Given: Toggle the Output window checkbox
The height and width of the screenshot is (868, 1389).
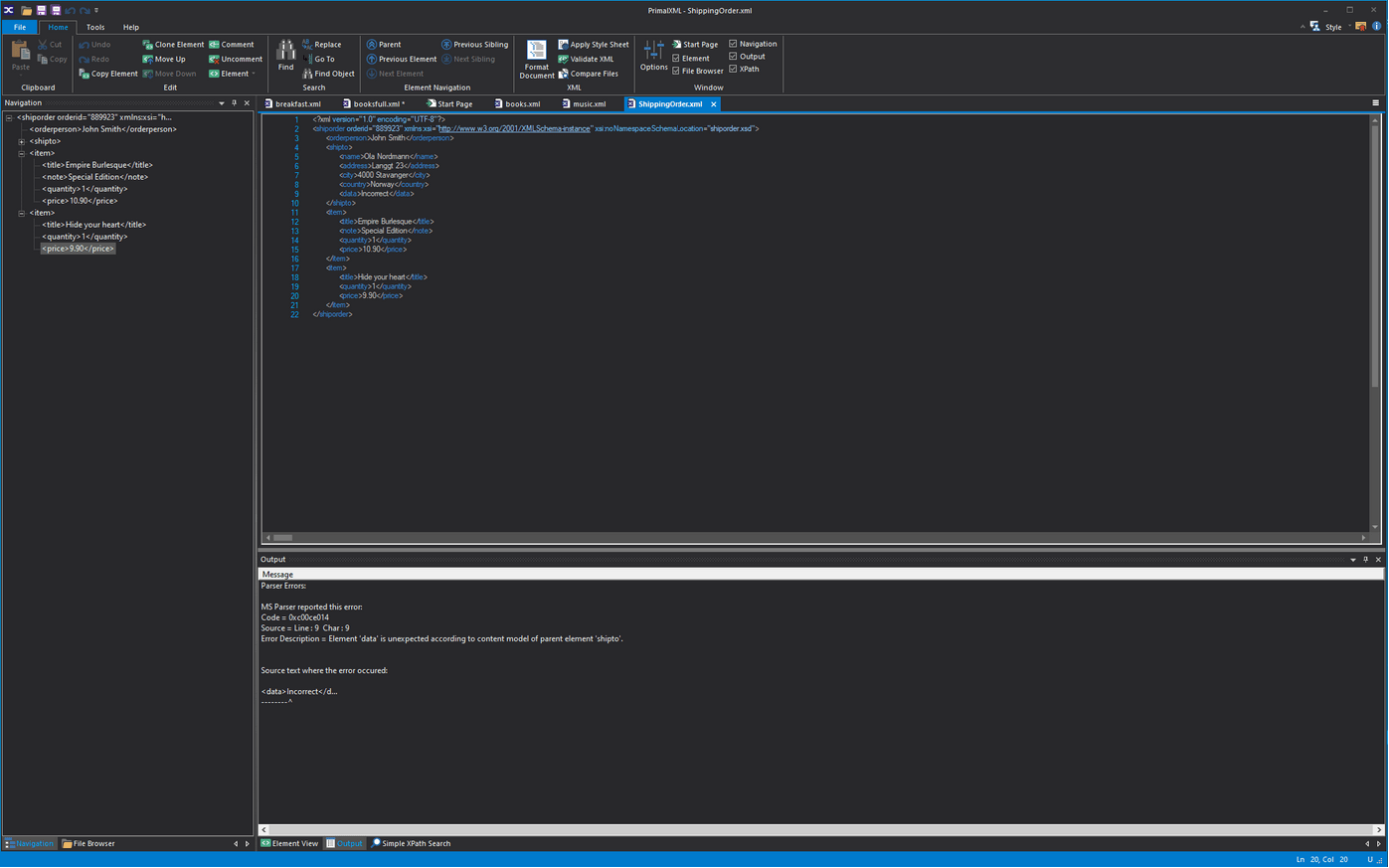Looking at the screenshot, I should (747, 57).
